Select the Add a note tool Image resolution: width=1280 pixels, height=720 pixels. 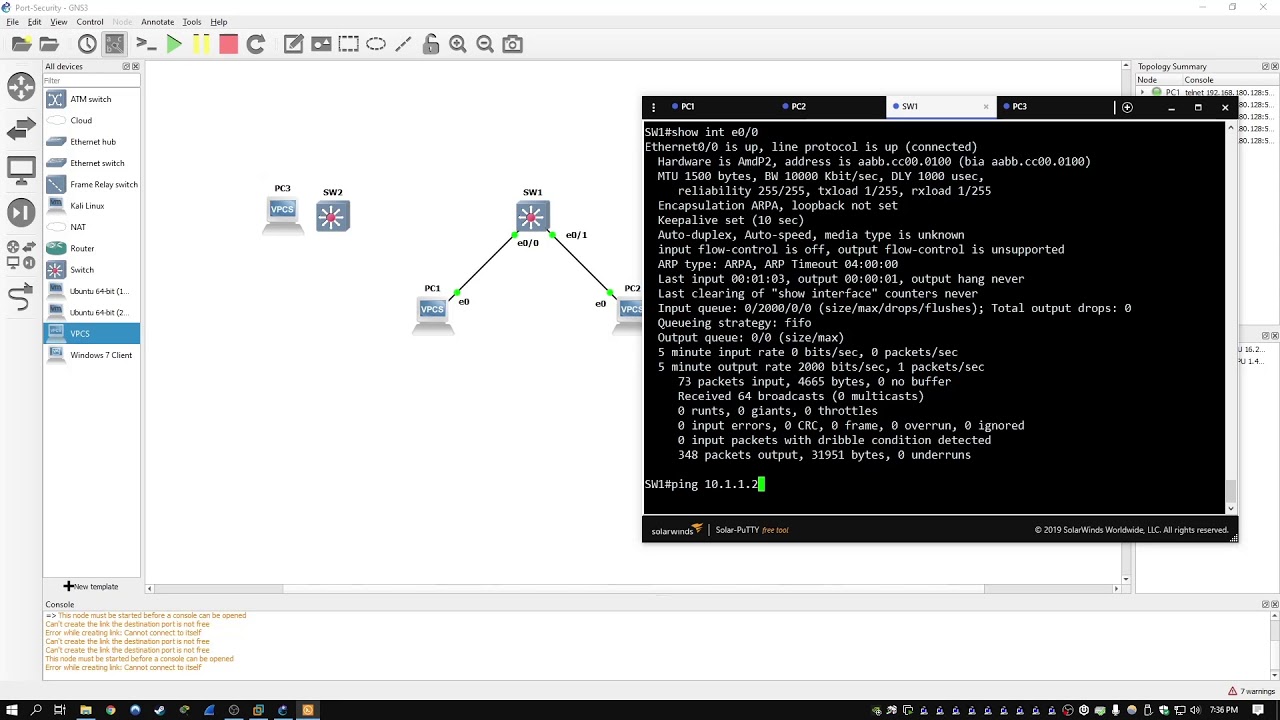[x=293, y=44]
